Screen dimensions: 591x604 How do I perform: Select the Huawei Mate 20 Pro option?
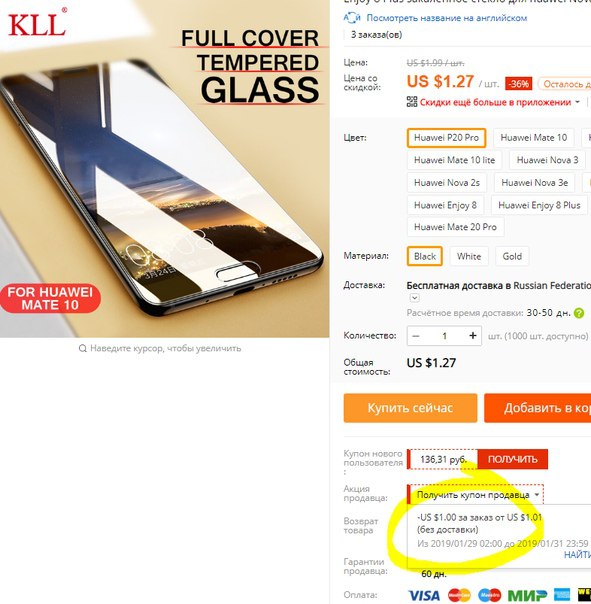point(455,227)
